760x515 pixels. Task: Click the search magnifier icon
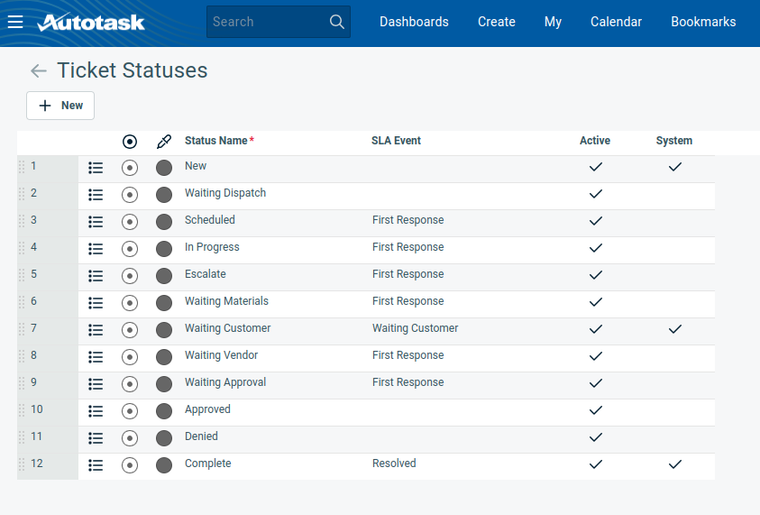[337, 22]
